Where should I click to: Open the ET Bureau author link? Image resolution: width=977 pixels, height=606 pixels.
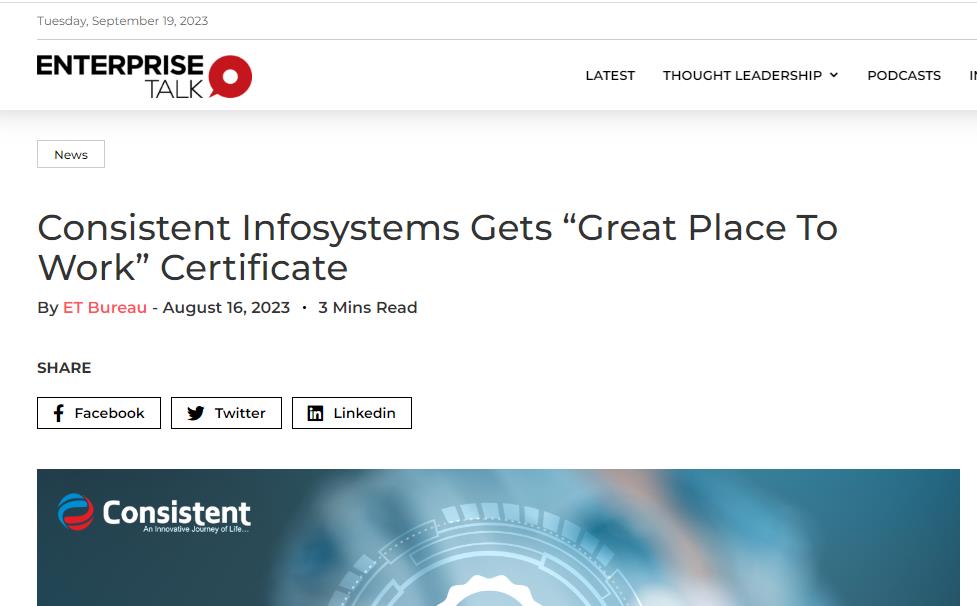tap(105, 308)
